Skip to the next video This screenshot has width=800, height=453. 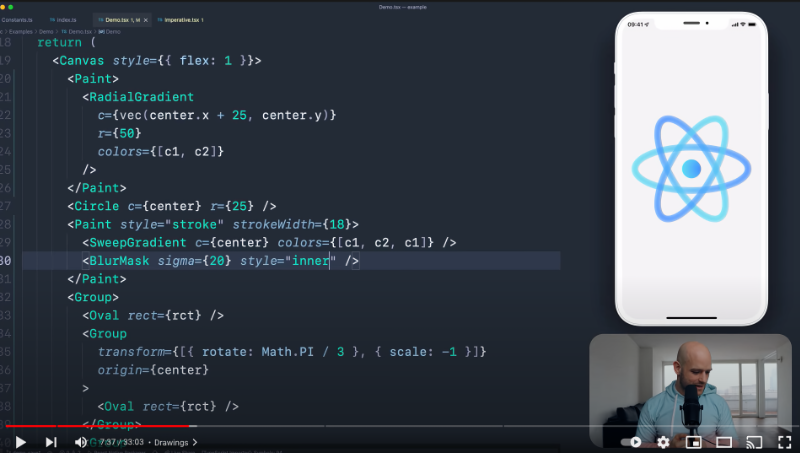tap(51, 442)
